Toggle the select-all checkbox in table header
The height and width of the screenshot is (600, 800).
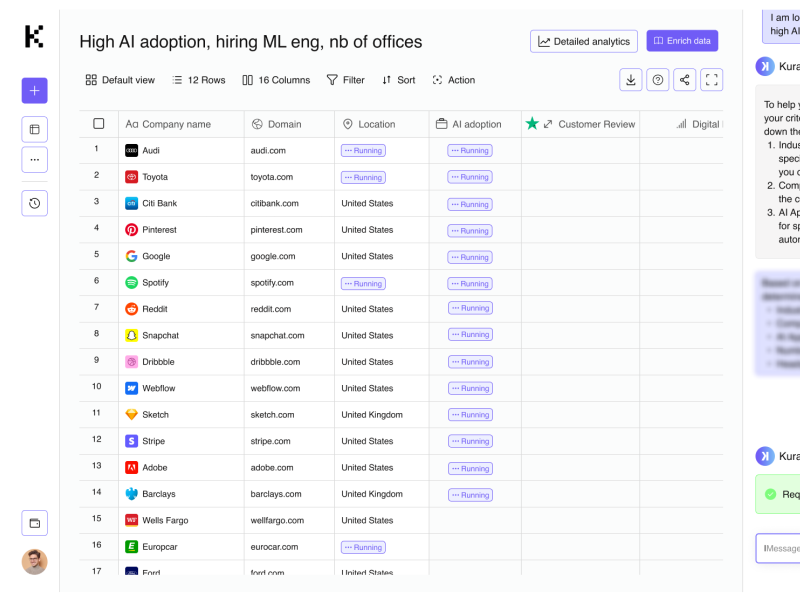(99, 124)
